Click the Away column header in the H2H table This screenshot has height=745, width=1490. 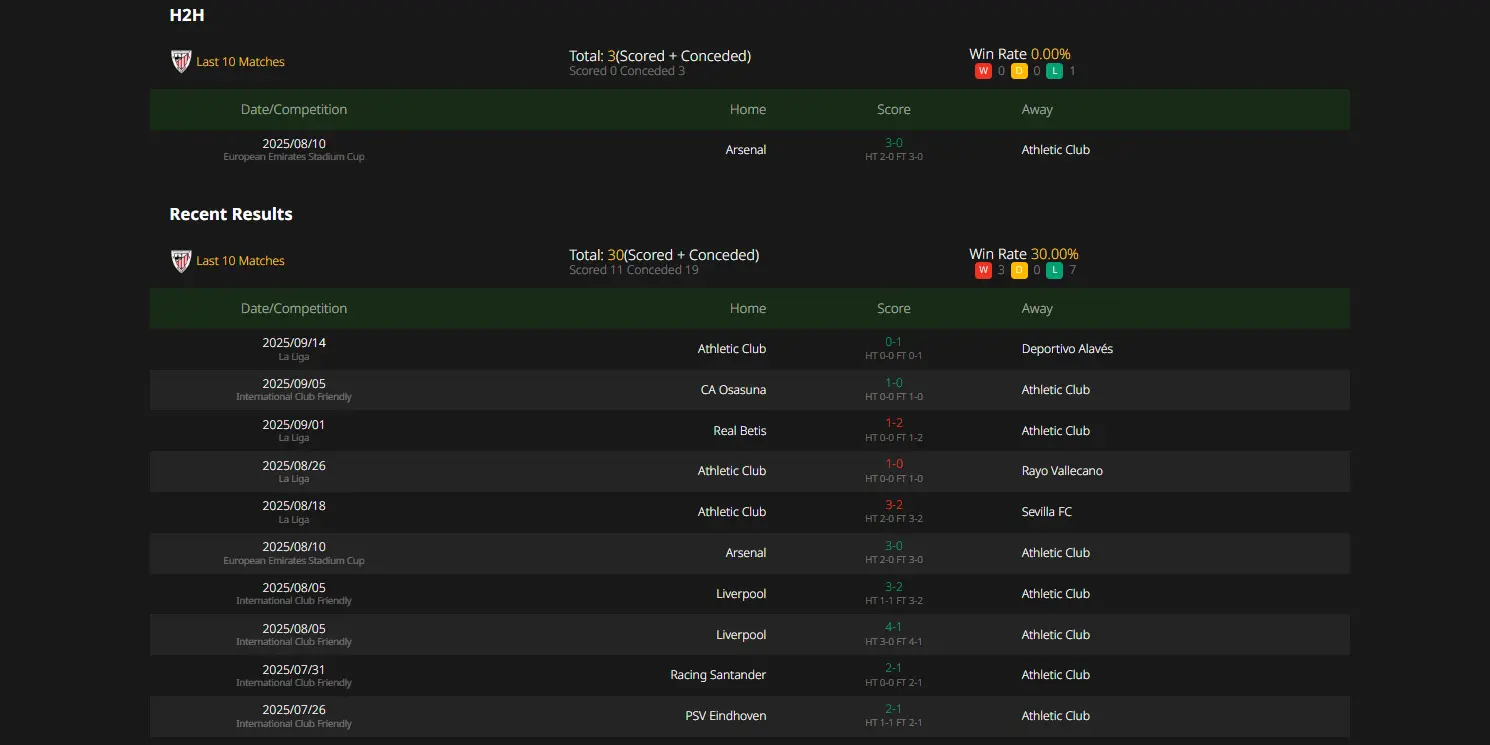pyautogui.click(x=1037, y=110)
